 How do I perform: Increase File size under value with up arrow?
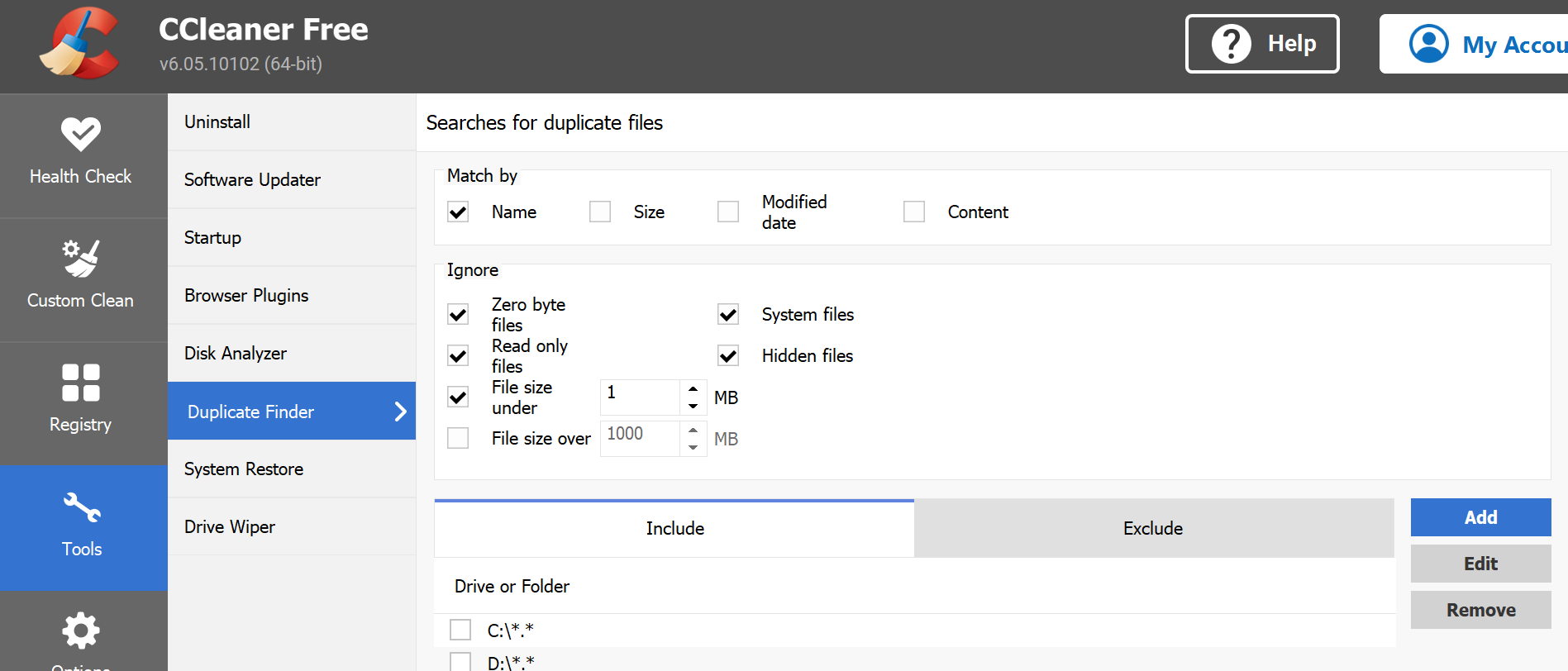(693, 388)
